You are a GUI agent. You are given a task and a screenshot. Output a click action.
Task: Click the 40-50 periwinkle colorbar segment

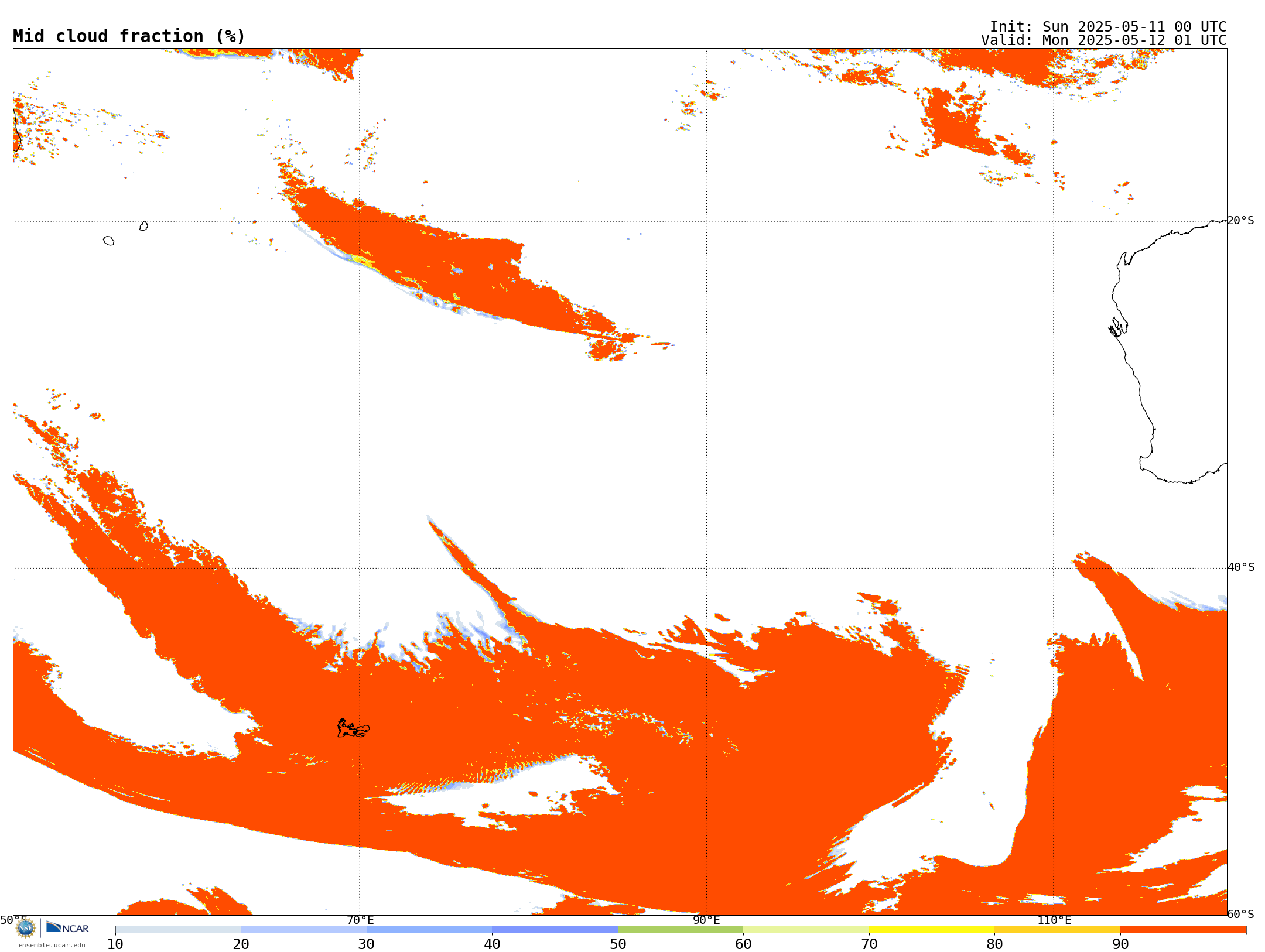coord(555,930)
